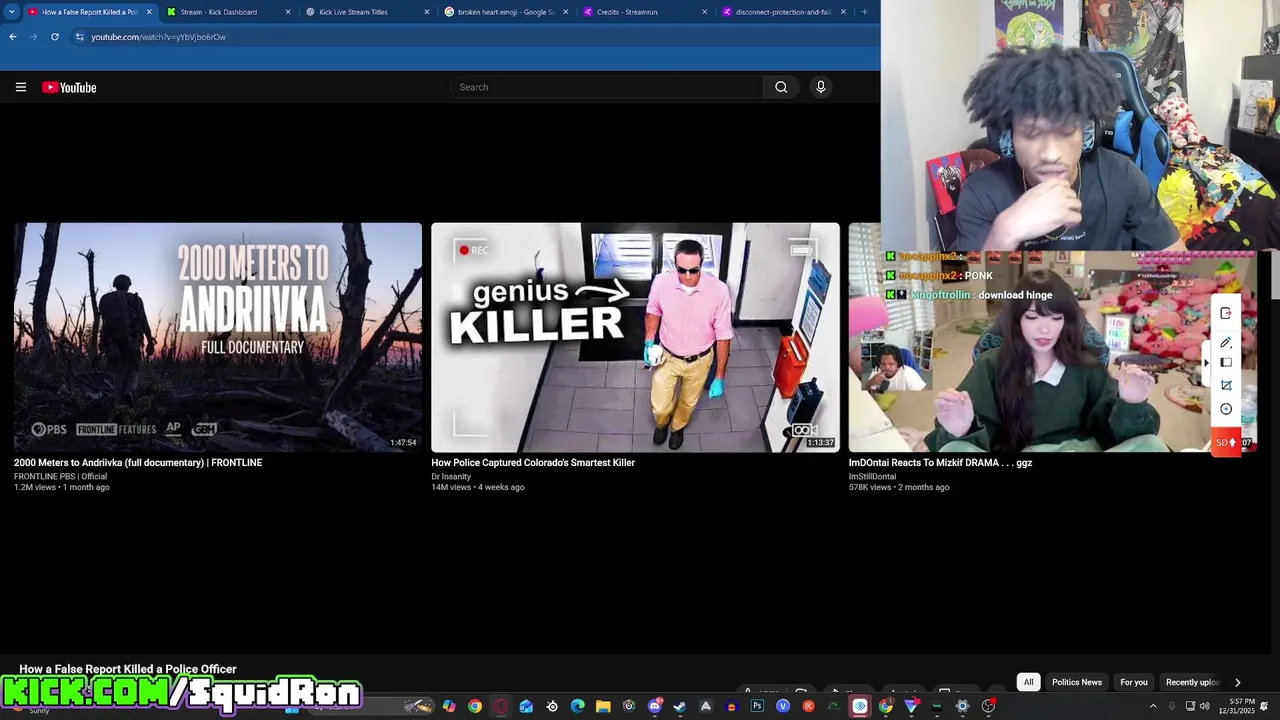Open Opera GX in the taskbar
Image resolution: width=1280 pixels, height=720 pixels.
pos(501,706)
